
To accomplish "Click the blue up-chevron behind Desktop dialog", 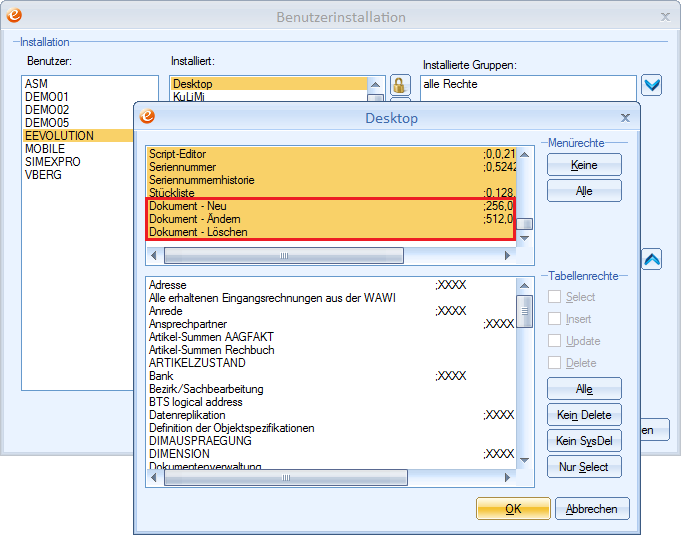I will (x=652, y=259).
